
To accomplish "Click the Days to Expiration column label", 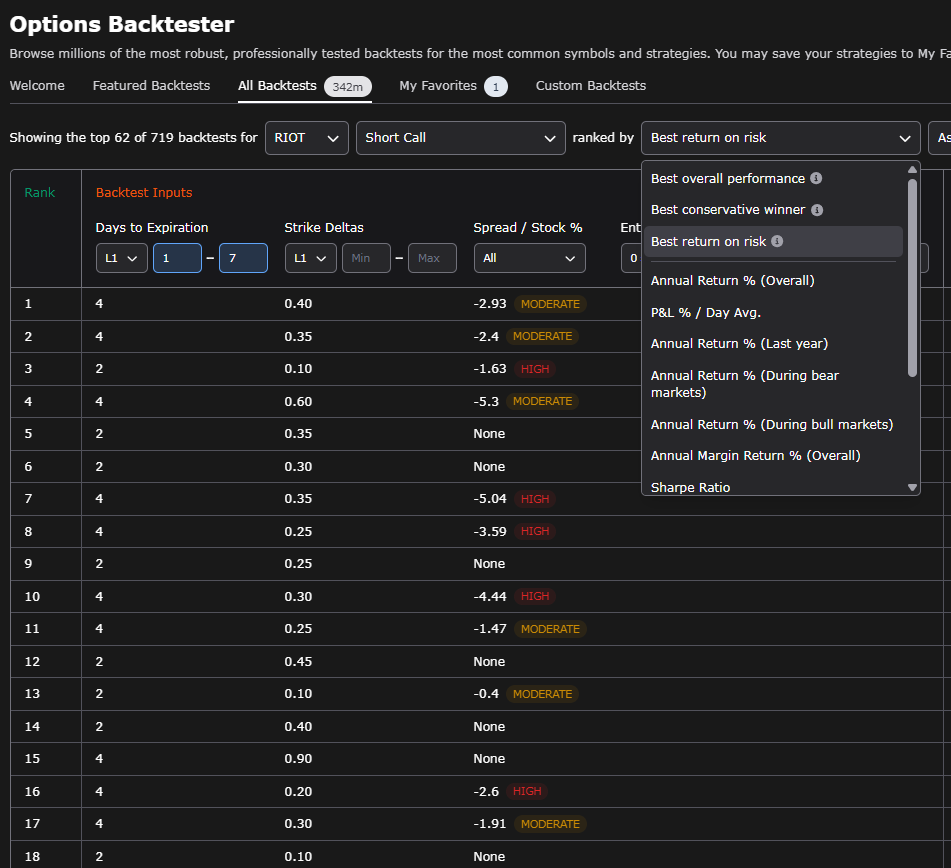I will 152,227.
